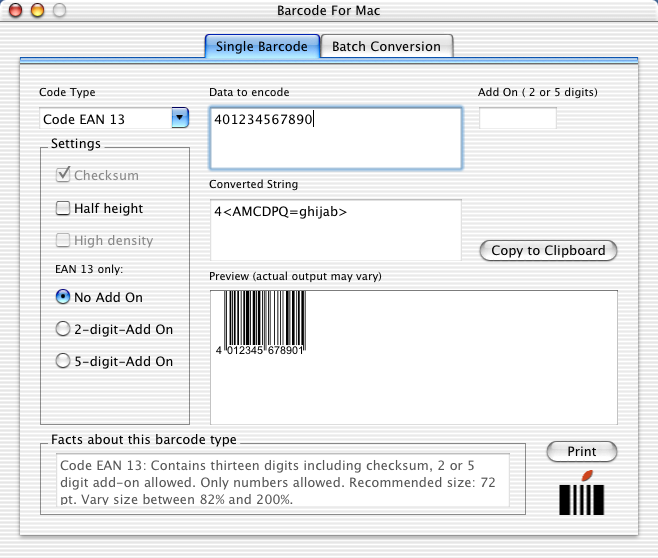Image resolution: width=658 pixels, height=558 pixels.
Task: Switch to the Single Barcode tab
Action: (x=262, y=46)
